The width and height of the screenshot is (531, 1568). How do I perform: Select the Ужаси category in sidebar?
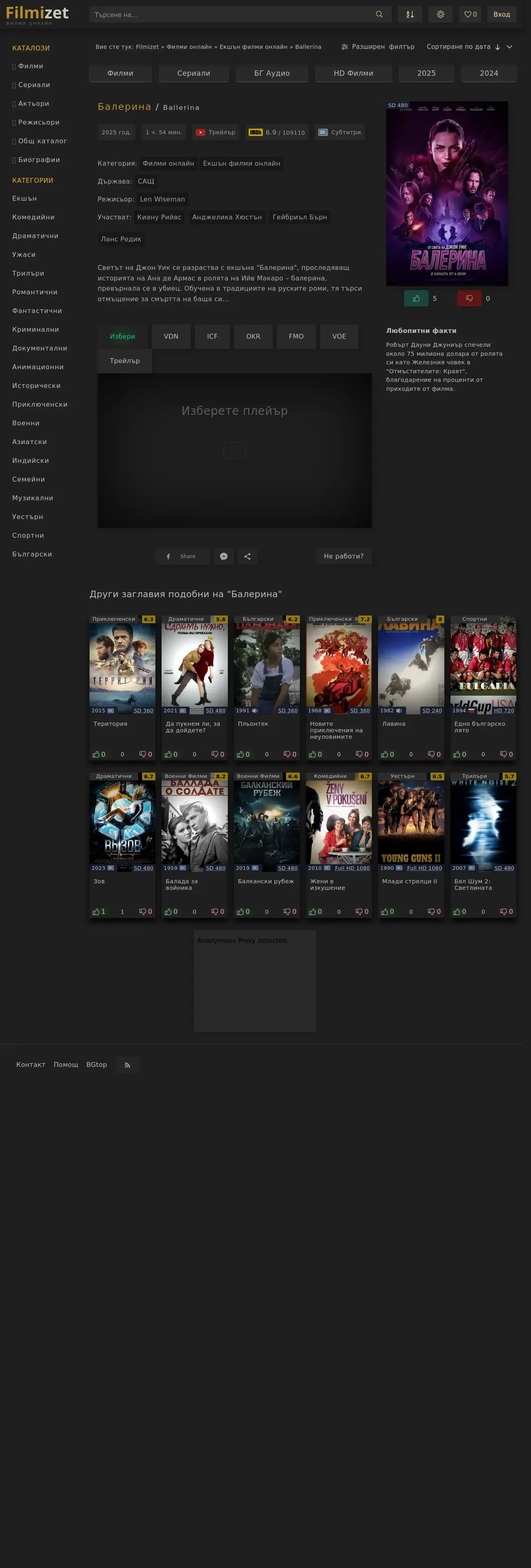coord(24,254)
